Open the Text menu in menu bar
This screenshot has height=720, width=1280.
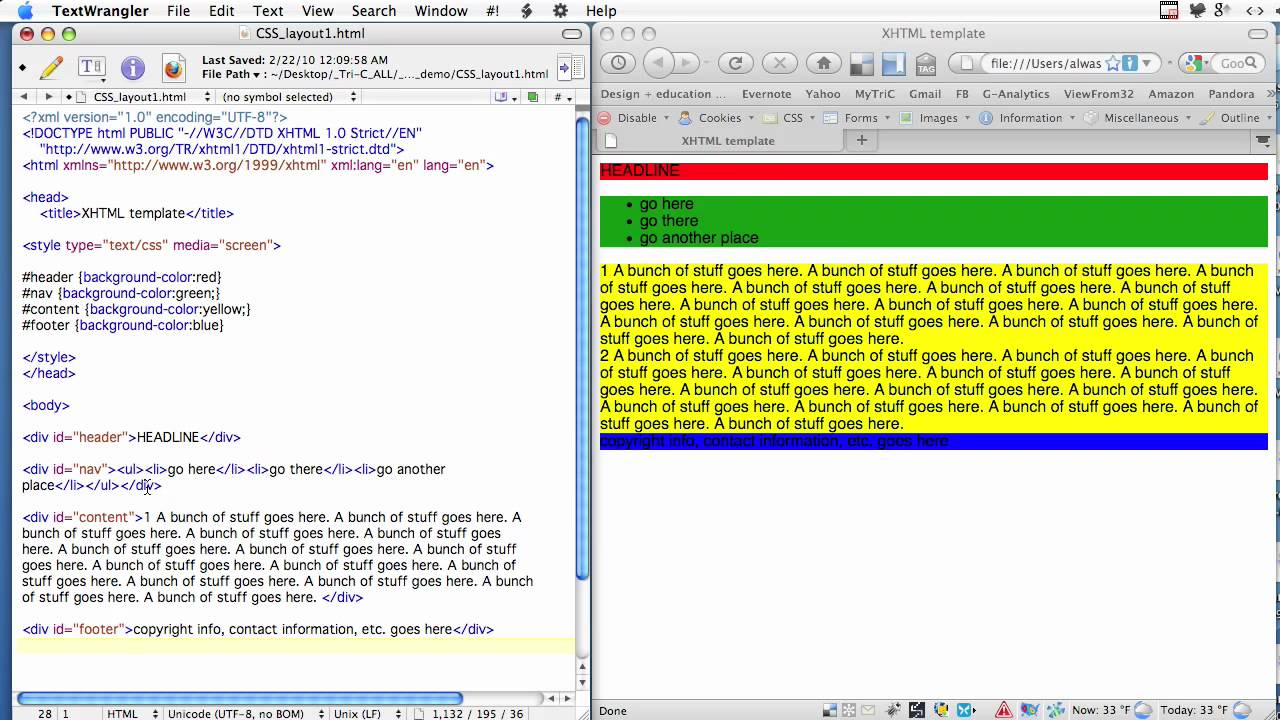pos(268,11)
